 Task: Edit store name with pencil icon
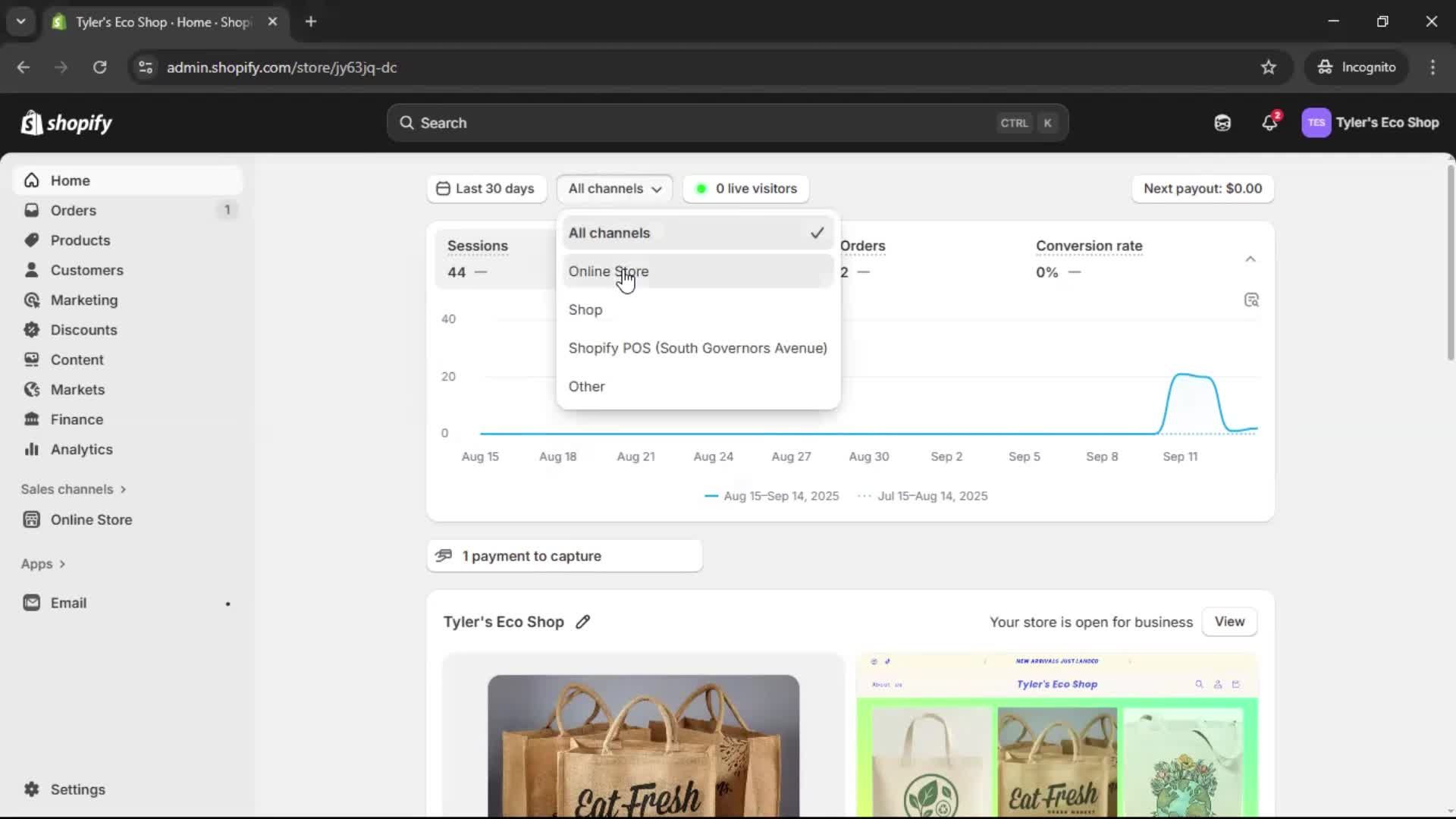(x=582, y=622)
